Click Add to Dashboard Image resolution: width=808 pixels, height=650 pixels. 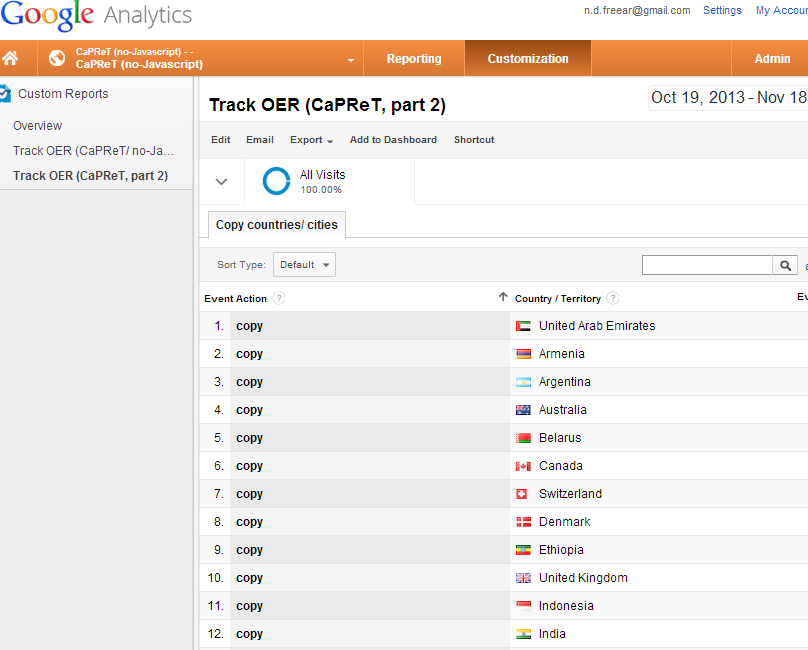point(393,140)
